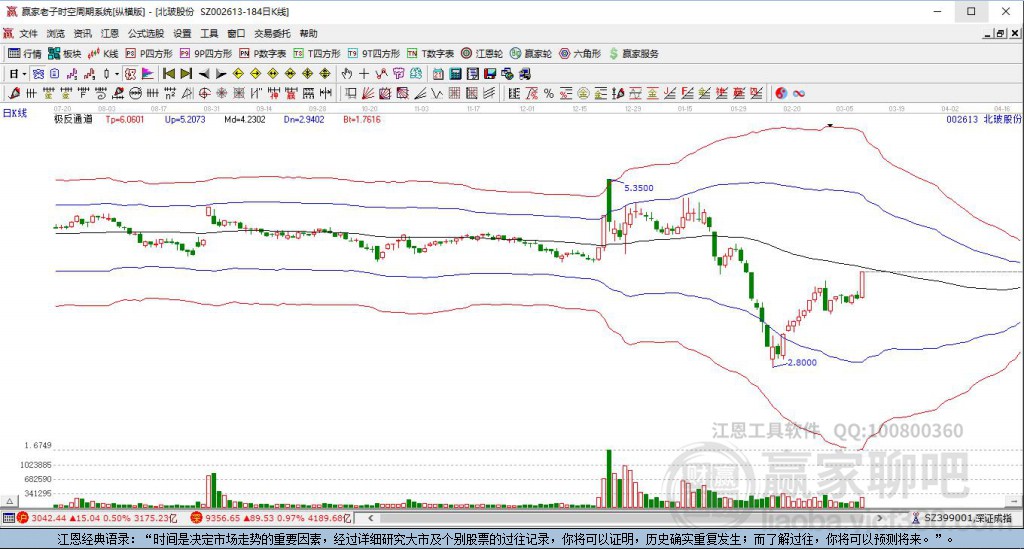This screenshot has width=1024, height=549.
Task: Click the Tp=6.0601 value
Action: (125, 119)
